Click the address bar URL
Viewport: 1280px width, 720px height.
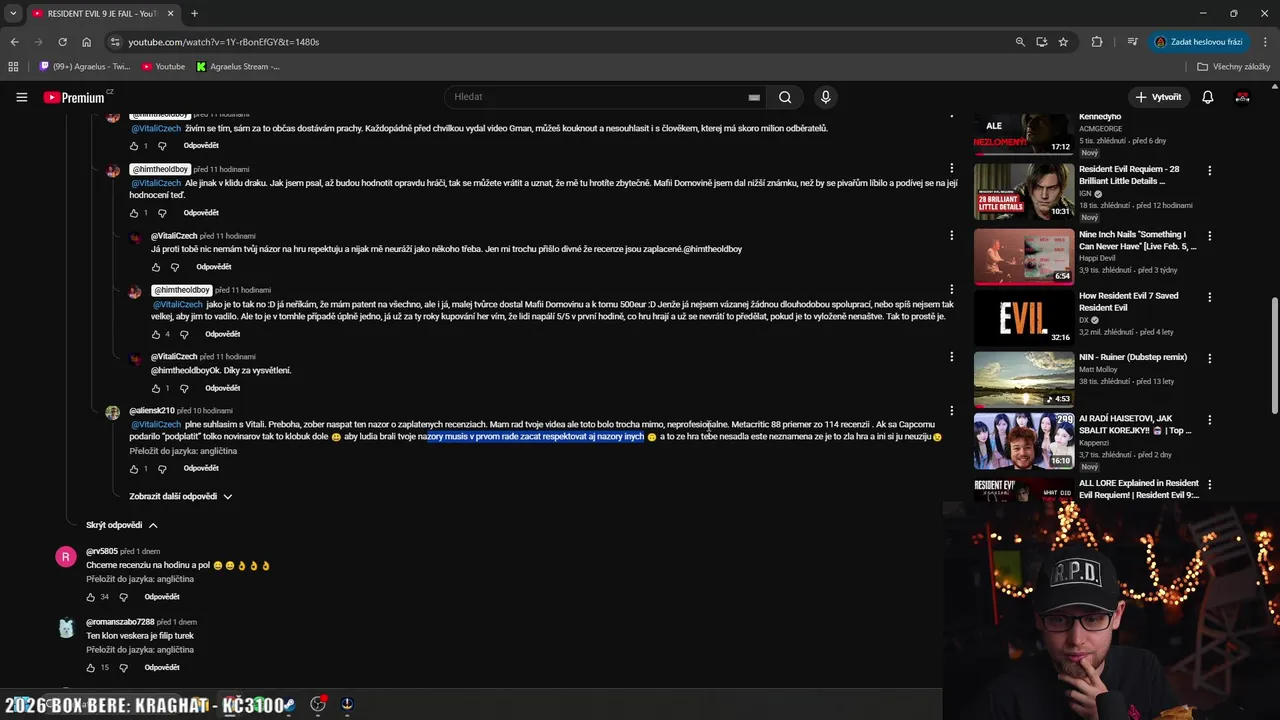[x=223, y=42]
